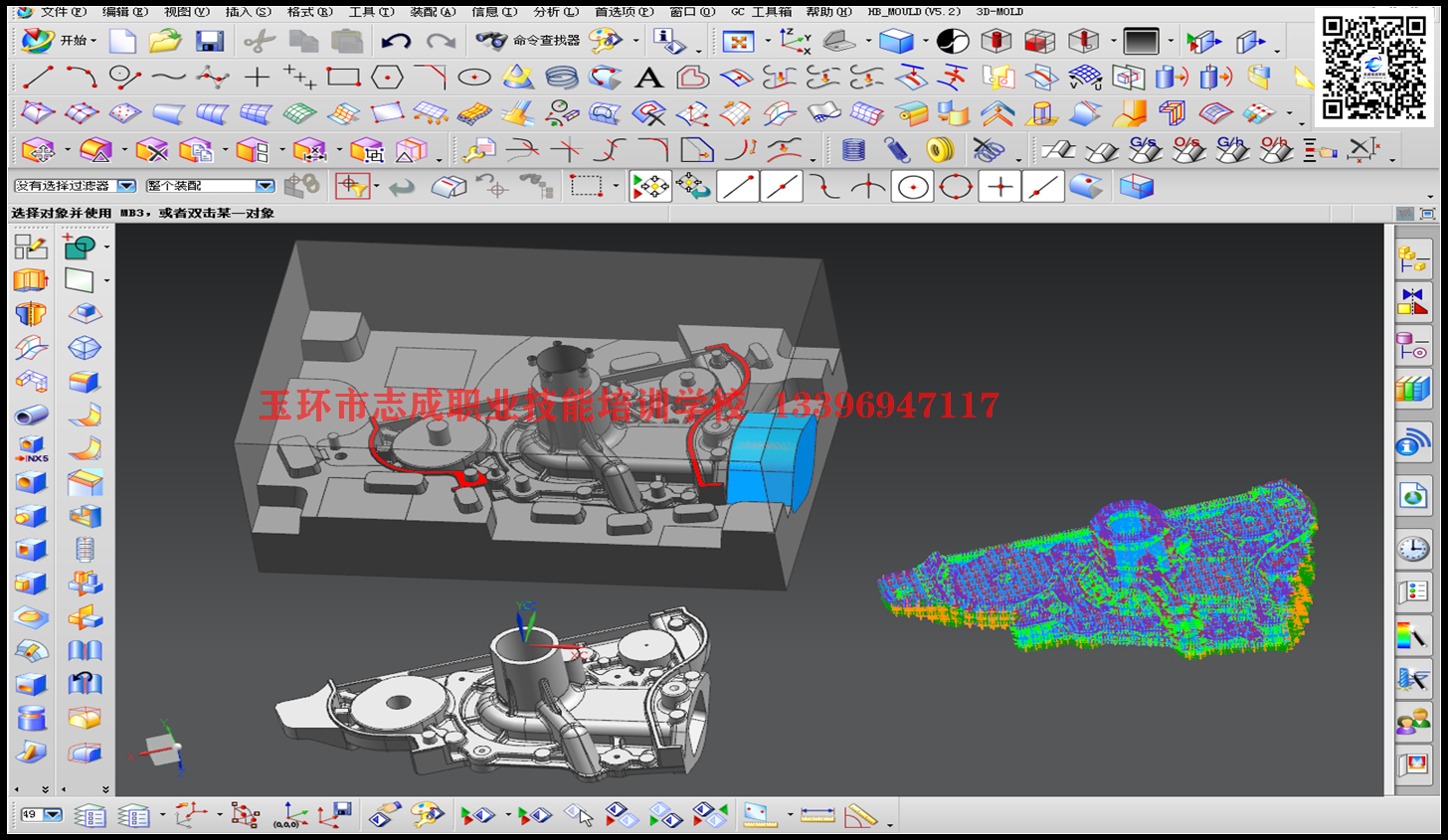Viewport: 1448px width, 840px height.
Task: Click the measure angle protractor icon
Action: point(861,816)
